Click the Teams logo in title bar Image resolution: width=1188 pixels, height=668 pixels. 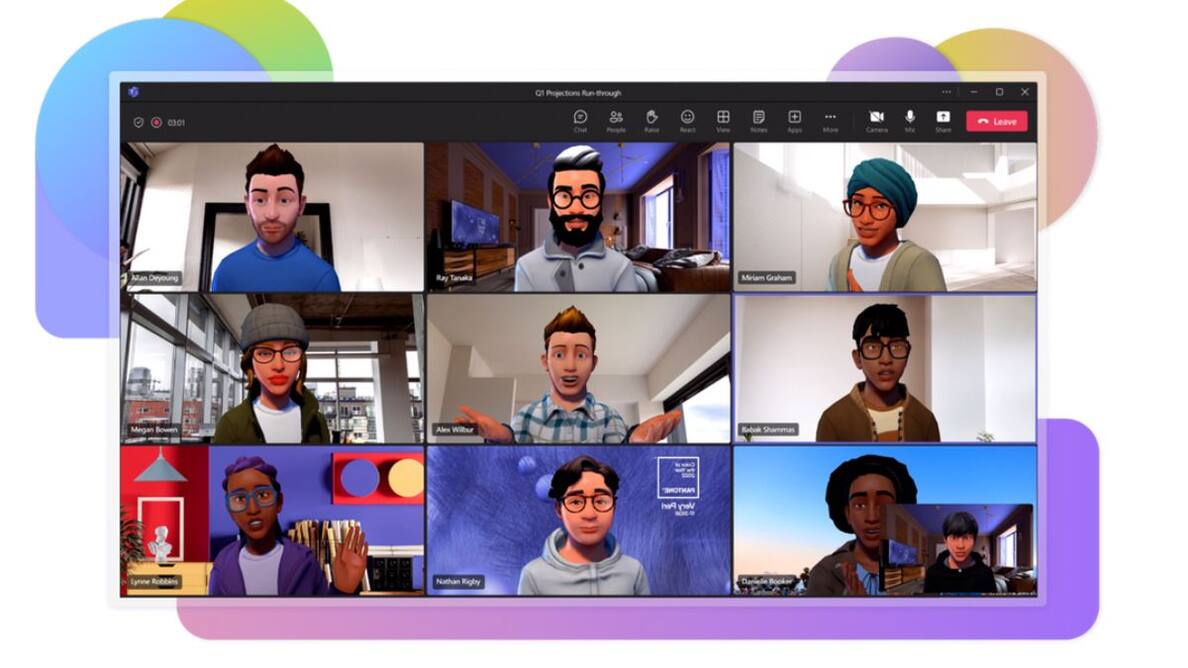(x=133, y=92)
